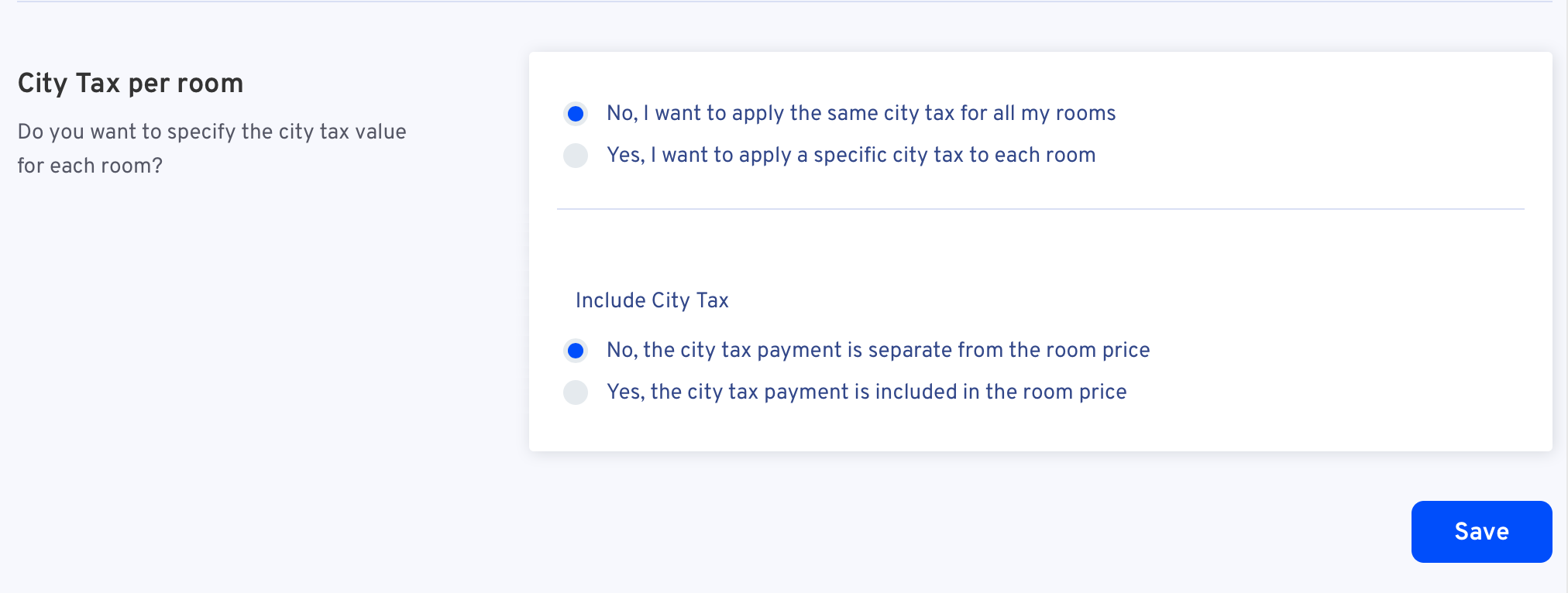Image resolution: width=1568 pixels, height=593 pixels.
Task: Click the 'Do you want to specify' description text
Action: tap(211, 149)
